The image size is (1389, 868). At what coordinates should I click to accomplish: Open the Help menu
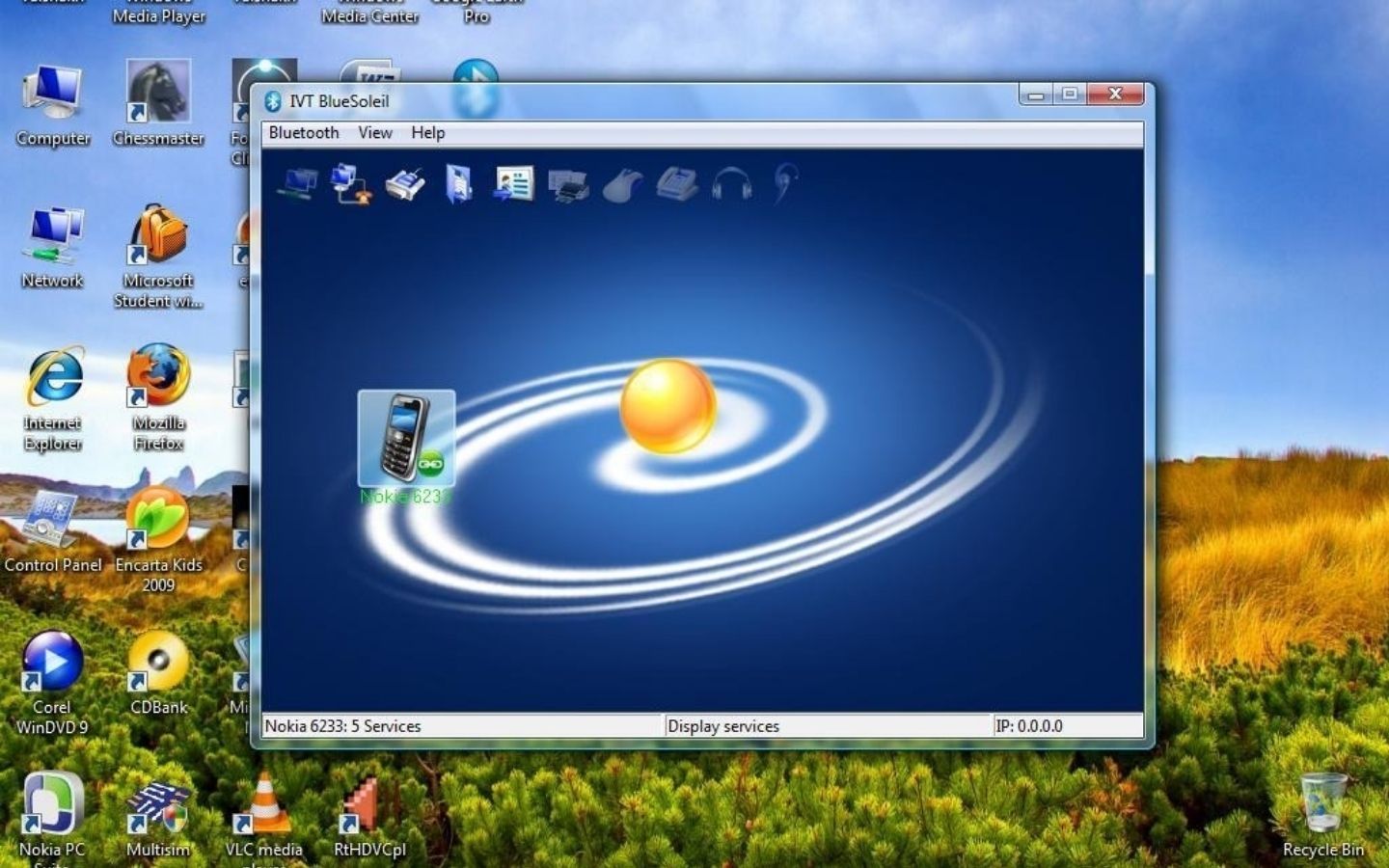427,133
